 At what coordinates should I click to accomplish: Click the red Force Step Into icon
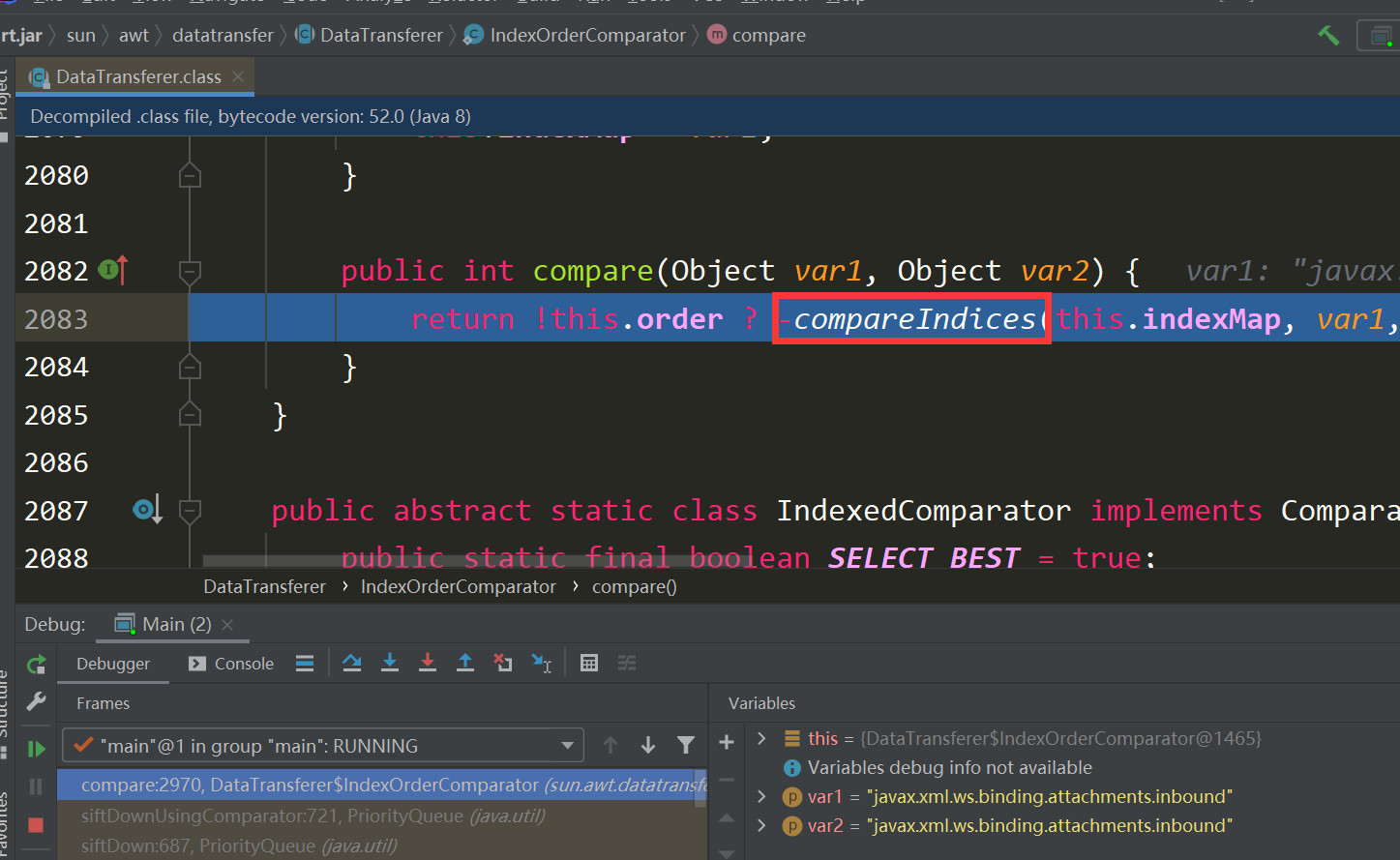pyautogui.click(x=428, y=663)
